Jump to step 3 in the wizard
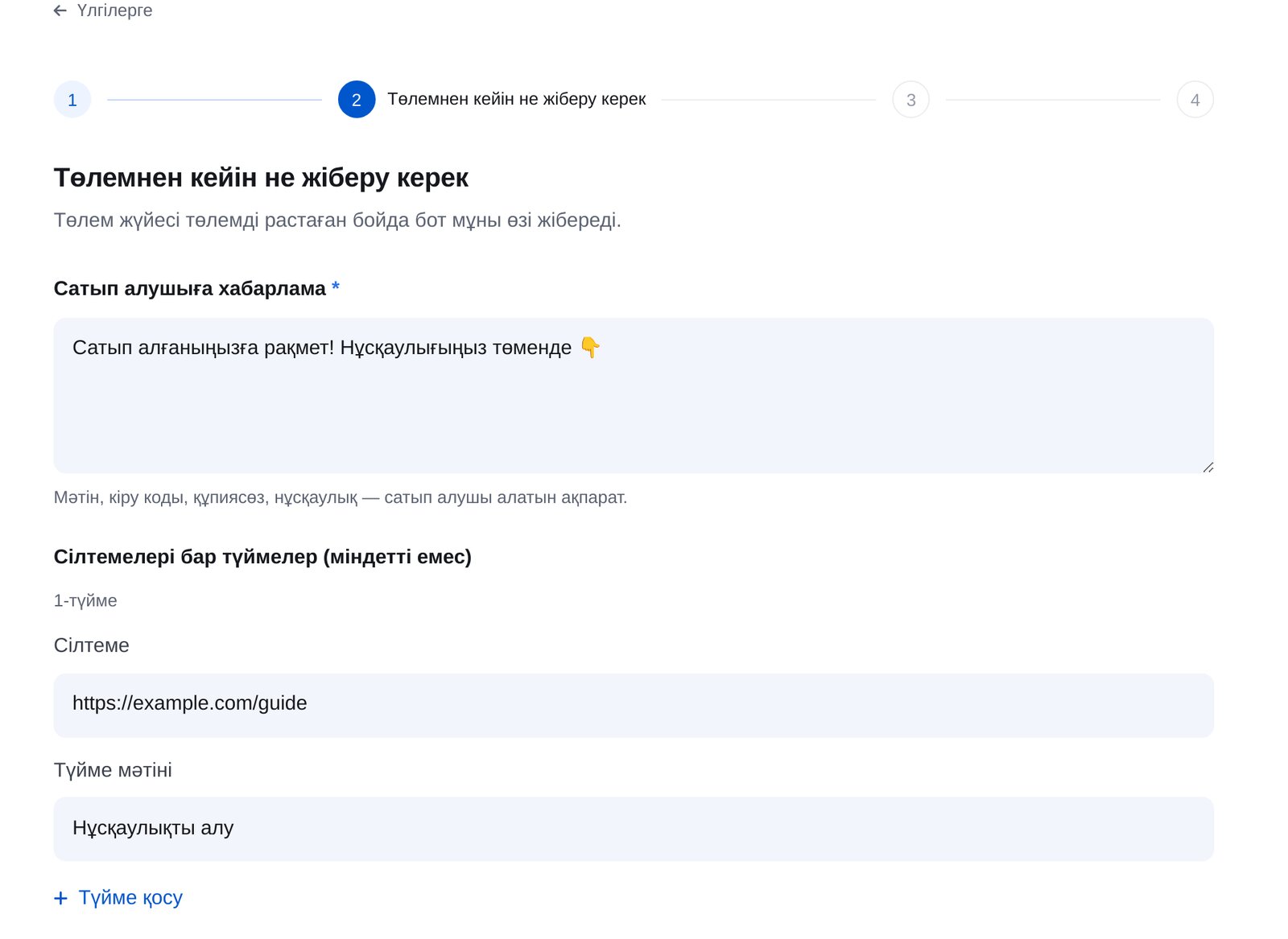Screen dimensions: 1288x939 [x=910, y=100]
